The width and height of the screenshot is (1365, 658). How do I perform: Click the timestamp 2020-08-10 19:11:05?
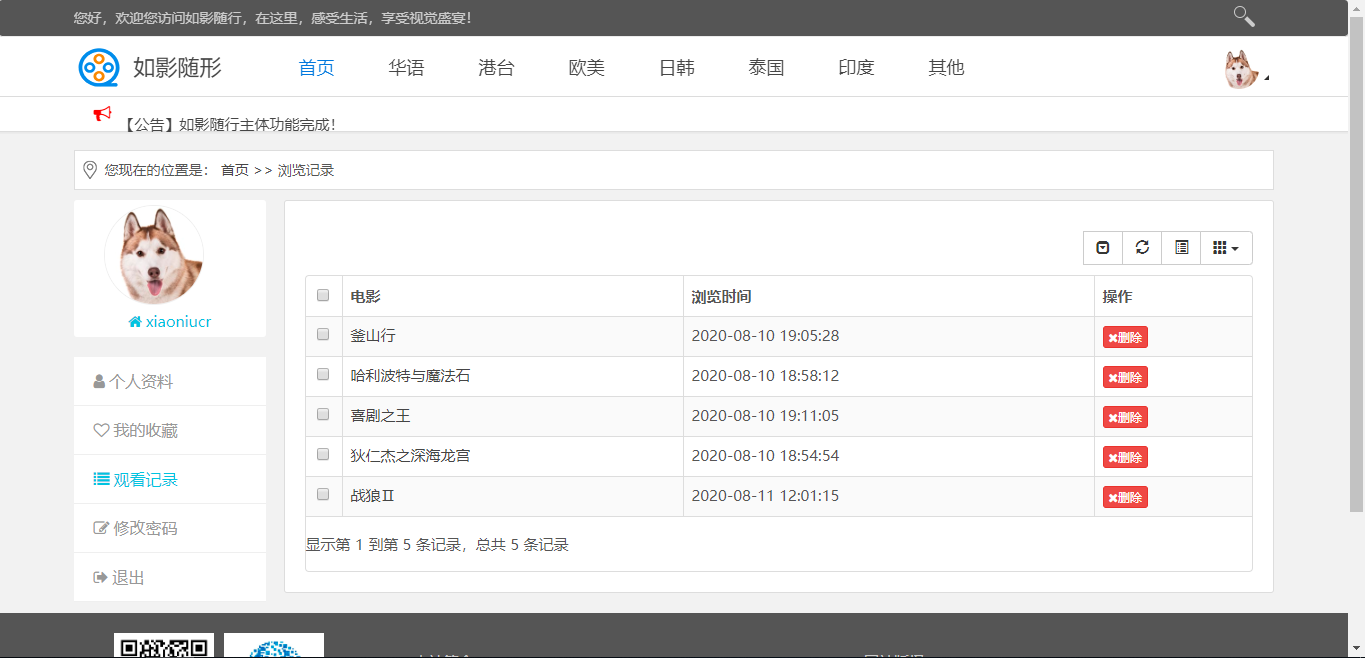pyautogui.click(x=765, y=416)
